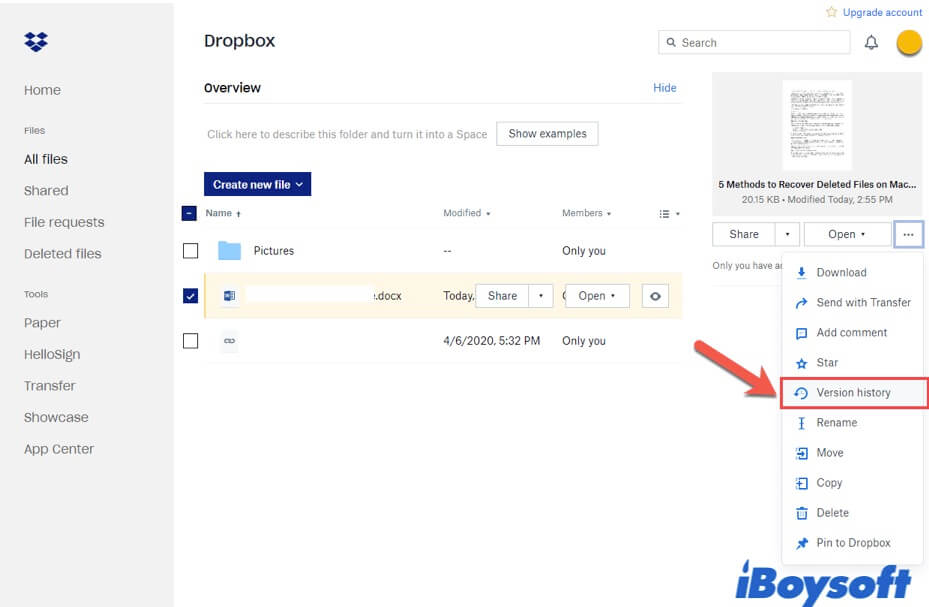Viewport: 929px width, 607px height.
Task: Select Version history from the menu
Action: point(853,393)
